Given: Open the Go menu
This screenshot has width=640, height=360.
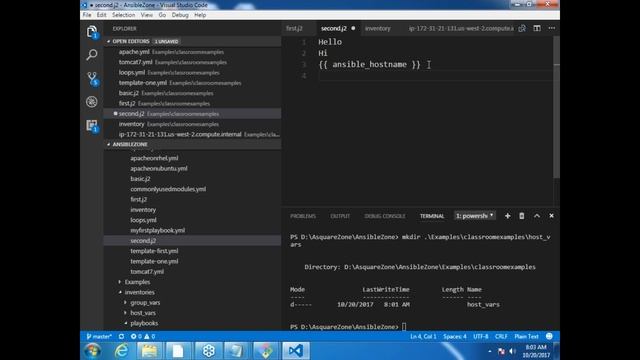Looking at the screenshot, I should tap(162, 15).
